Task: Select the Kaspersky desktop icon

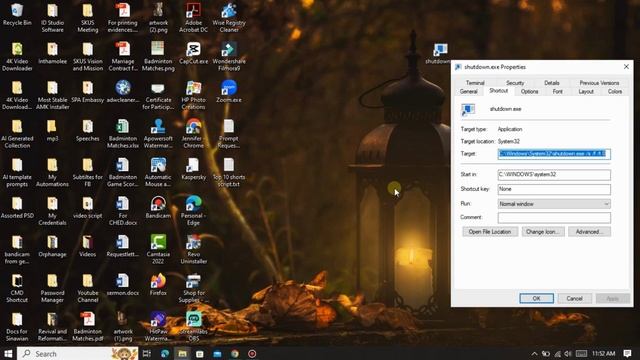Action: [193, 169]
